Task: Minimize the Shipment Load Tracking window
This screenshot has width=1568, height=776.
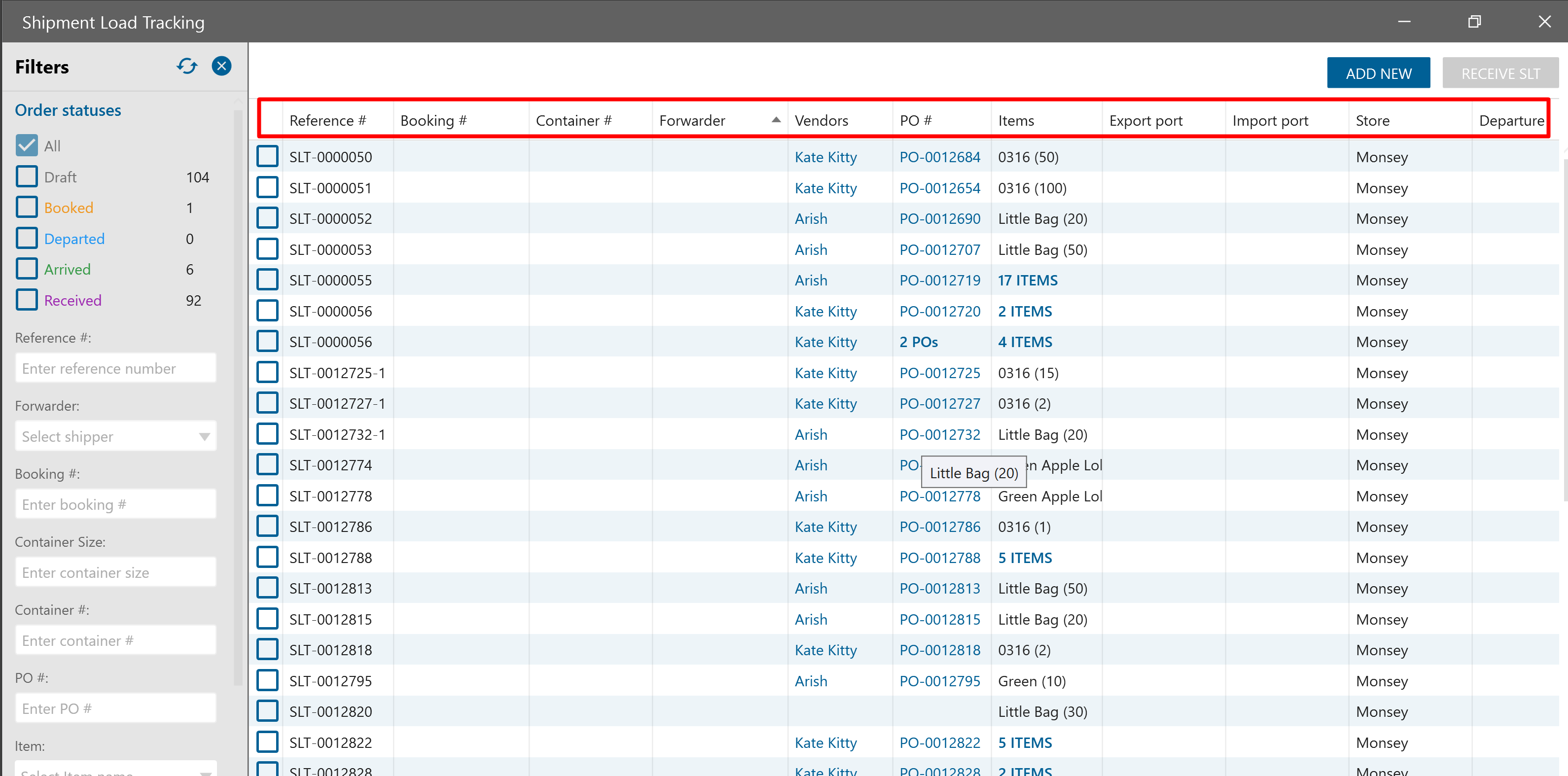Action: click(1404, 22)
